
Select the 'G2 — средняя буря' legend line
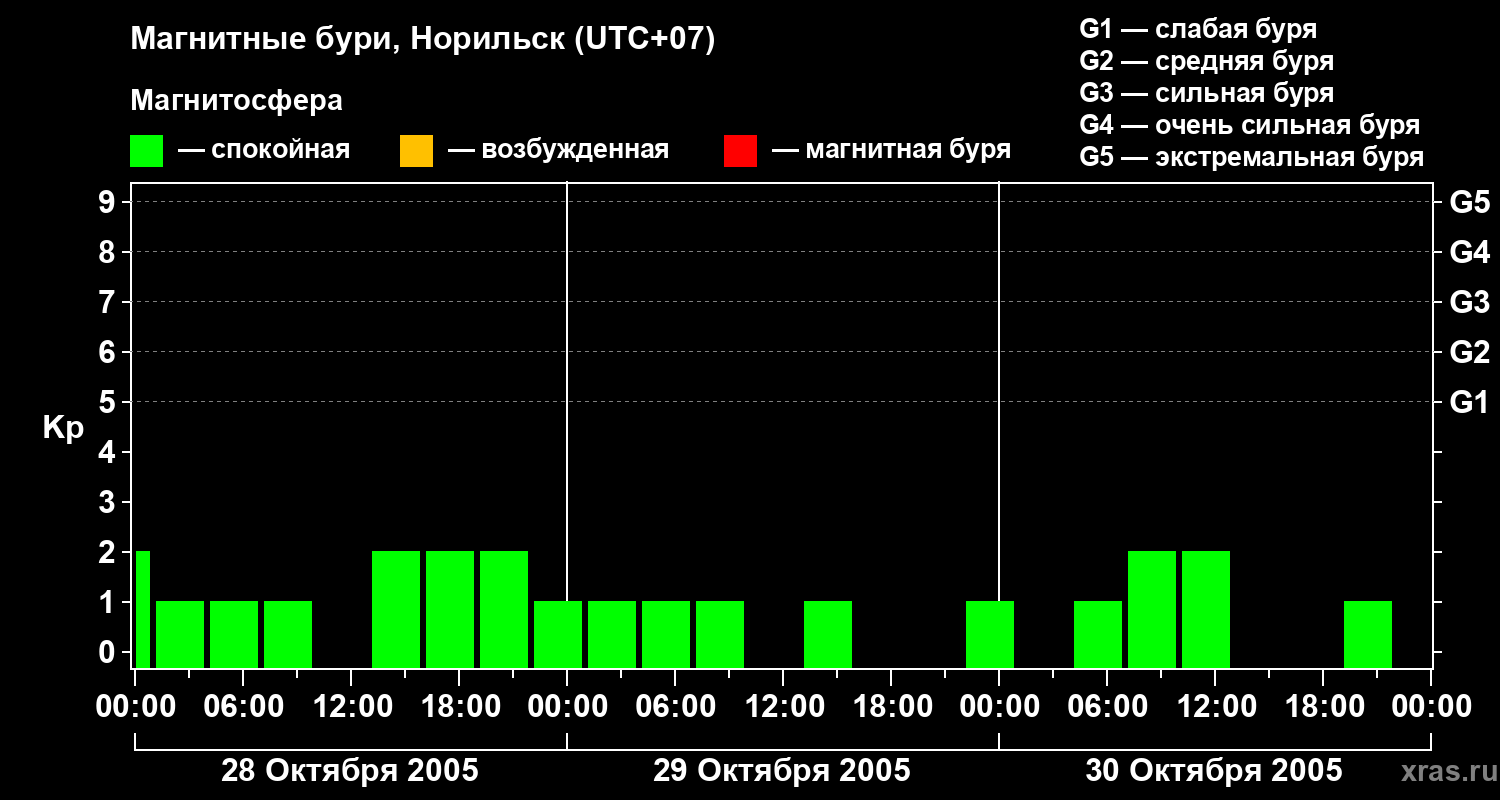point(1206,61)
